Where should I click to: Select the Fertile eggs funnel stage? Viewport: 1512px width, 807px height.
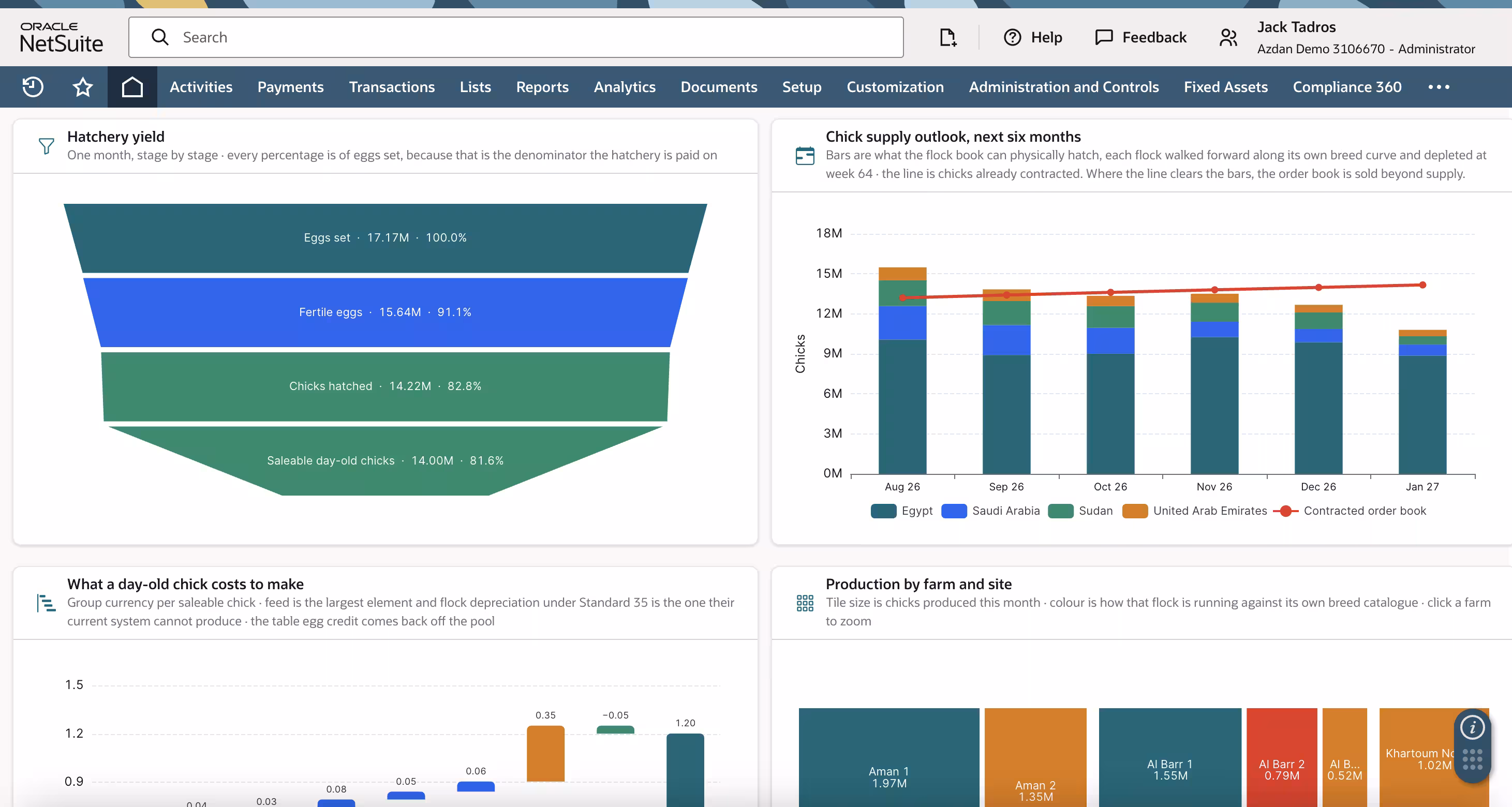click(x=385, y=312)
